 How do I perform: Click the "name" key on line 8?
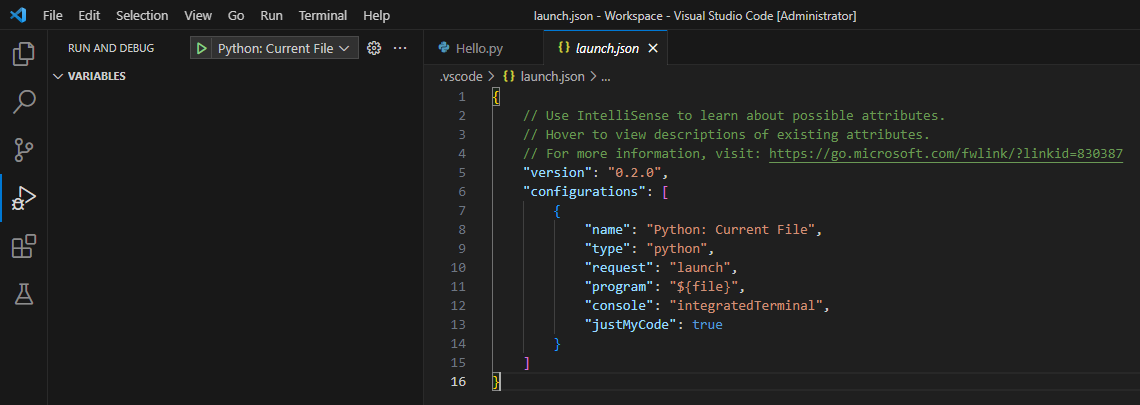point(608,230)
